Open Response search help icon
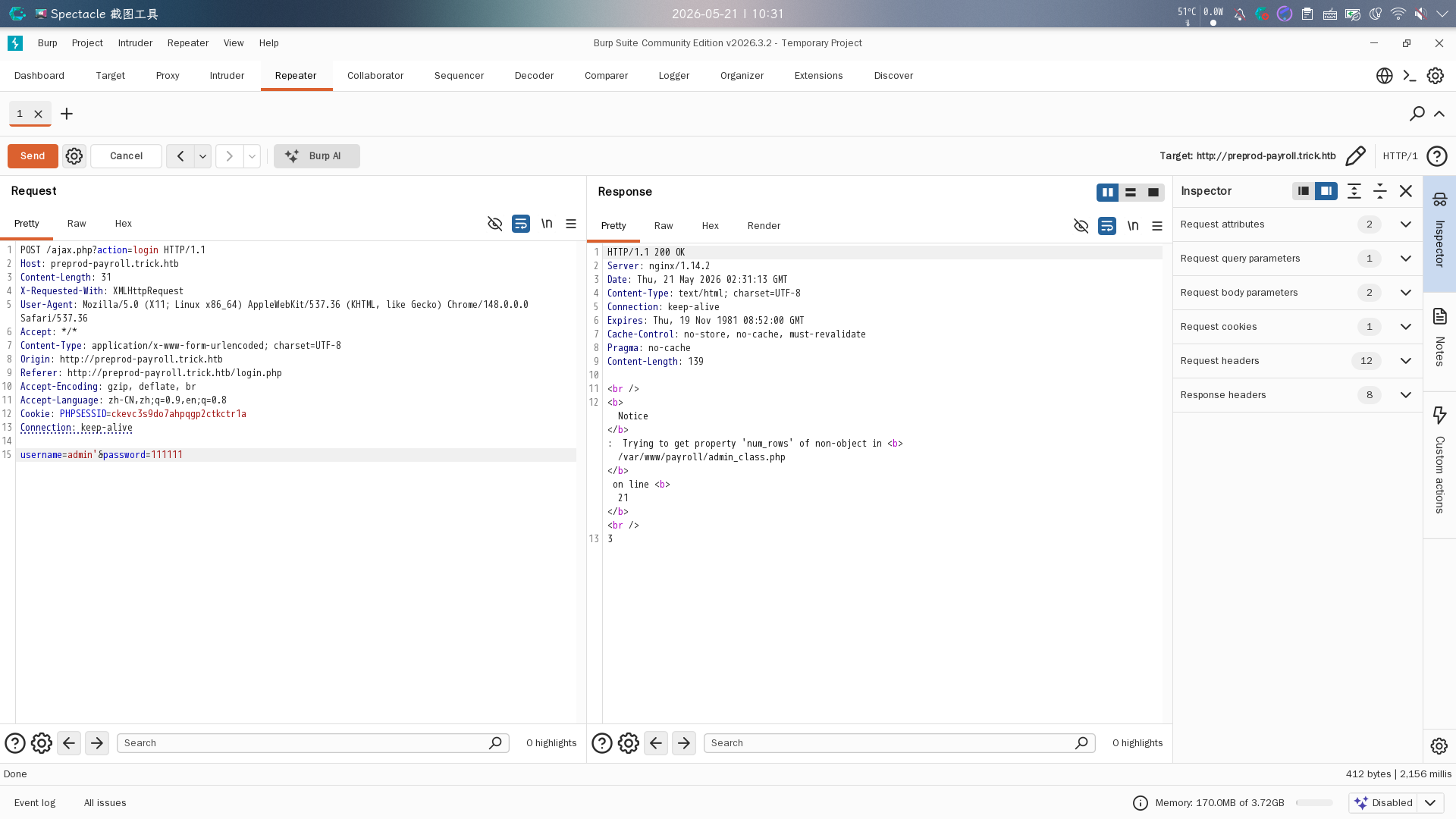 click(602, 743)
